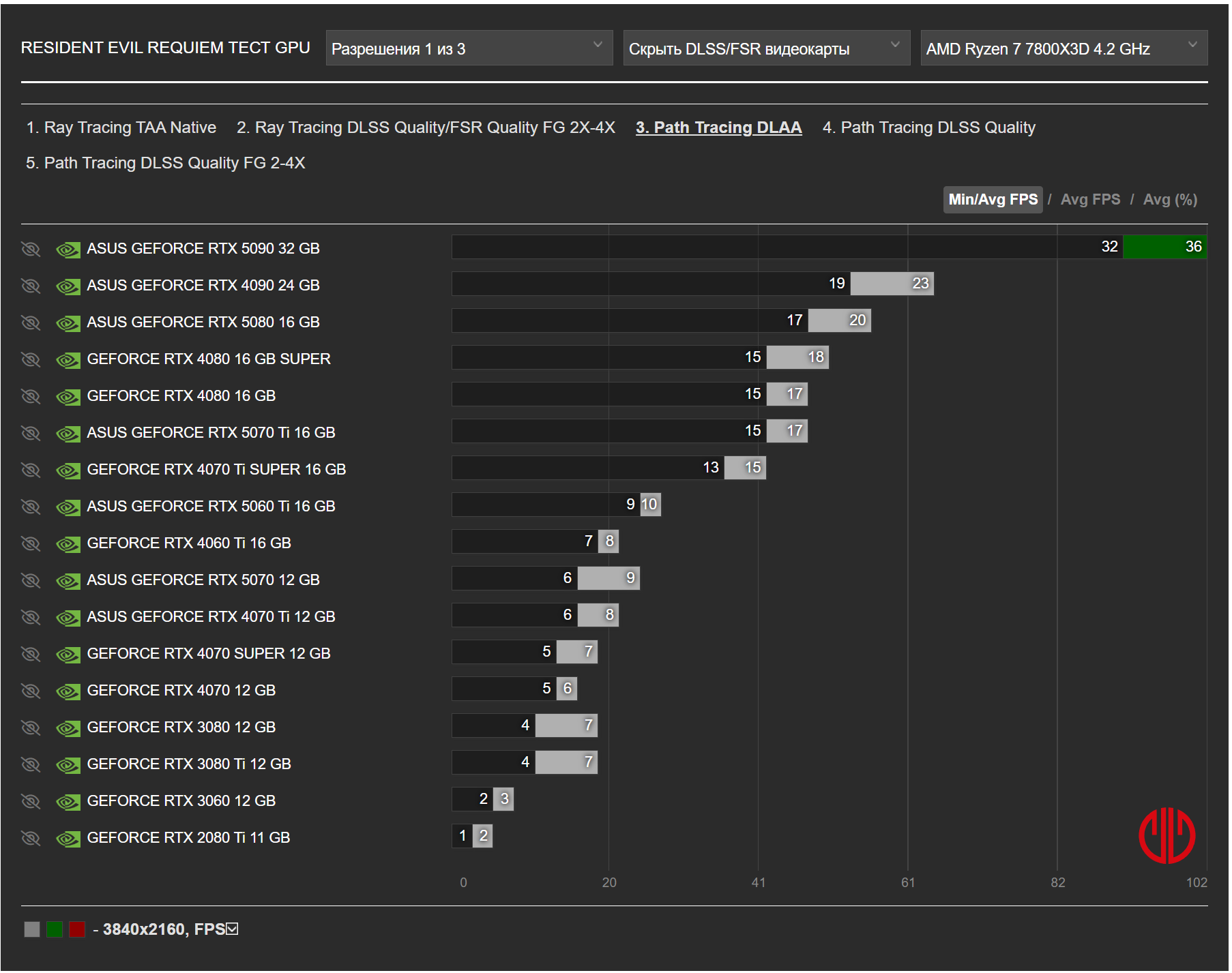Click the NVIDIA logo beside GEFORCE RTX 3080 12 GB
The image size is (1232, 973).
click(68, 728)
